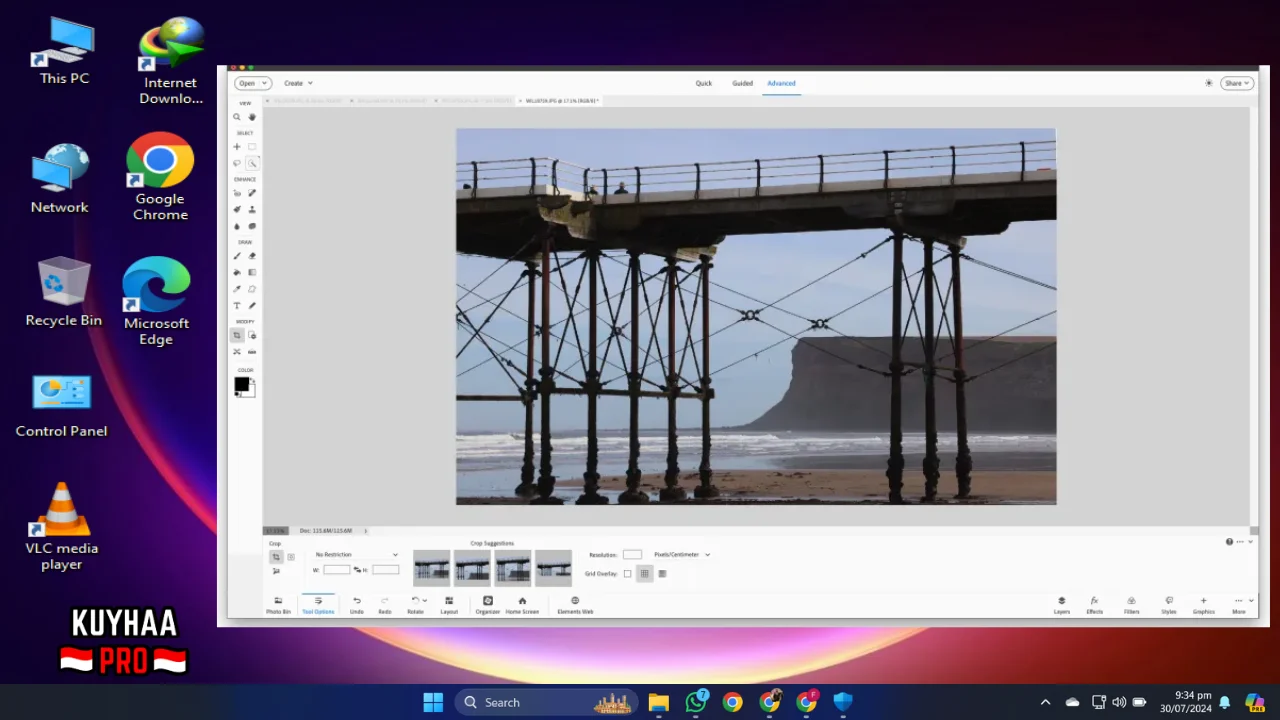Screen dimensions: 1280x720
Task: Select the Type tool
Action: 237,305
